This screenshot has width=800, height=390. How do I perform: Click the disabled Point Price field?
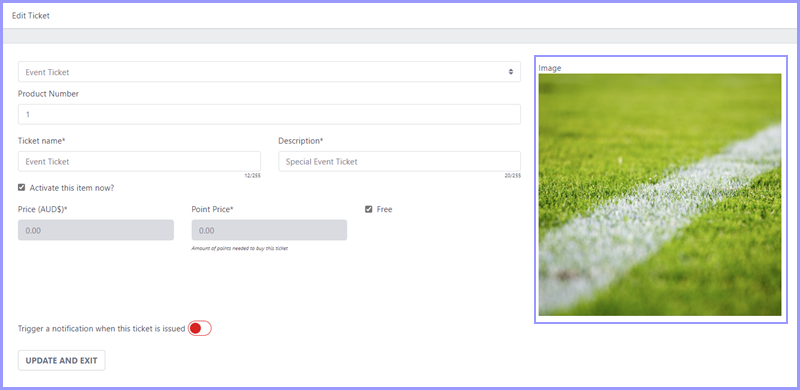pos(269,230)
